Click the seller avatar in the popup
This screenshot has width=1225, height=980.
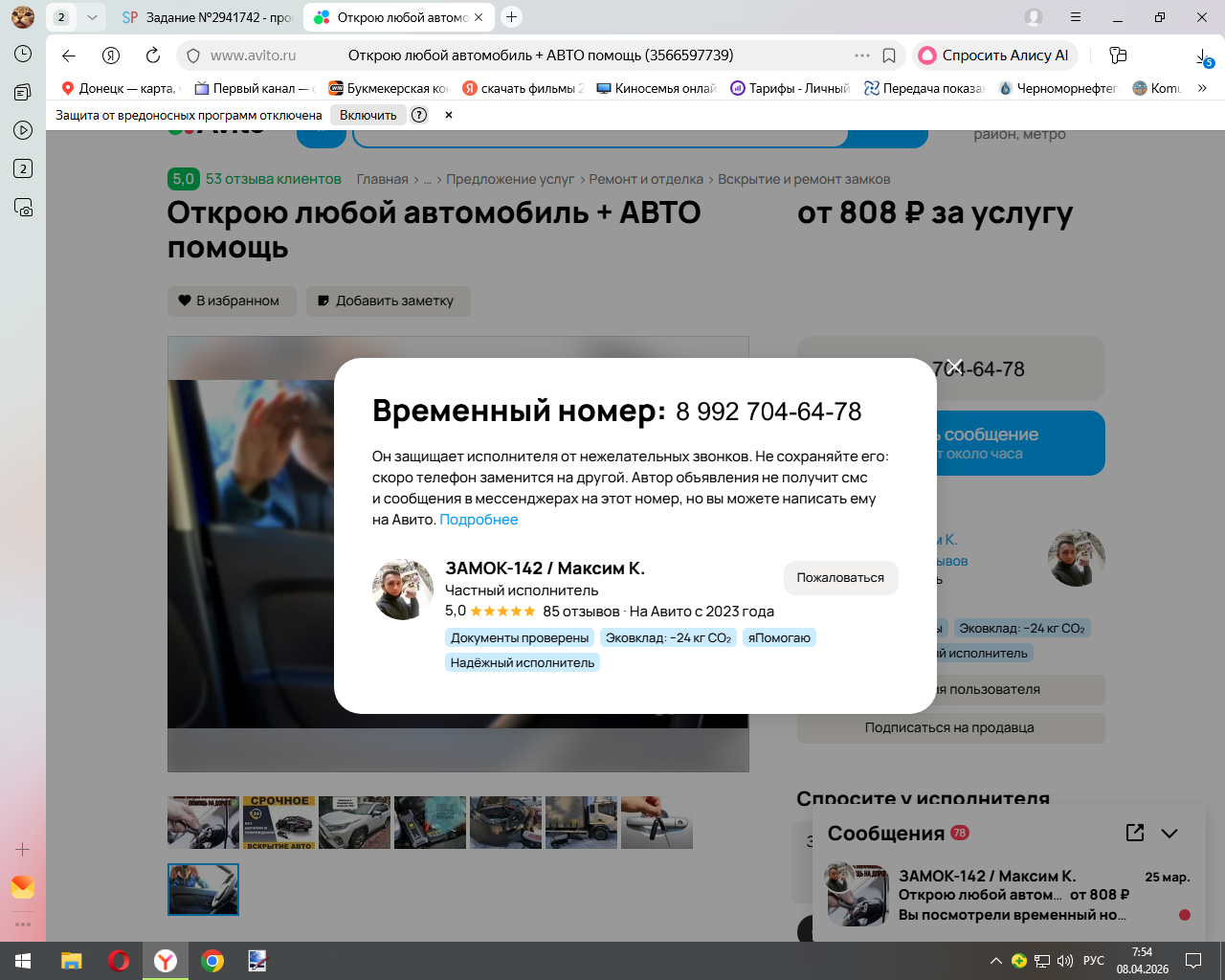(x=403, y=590)
